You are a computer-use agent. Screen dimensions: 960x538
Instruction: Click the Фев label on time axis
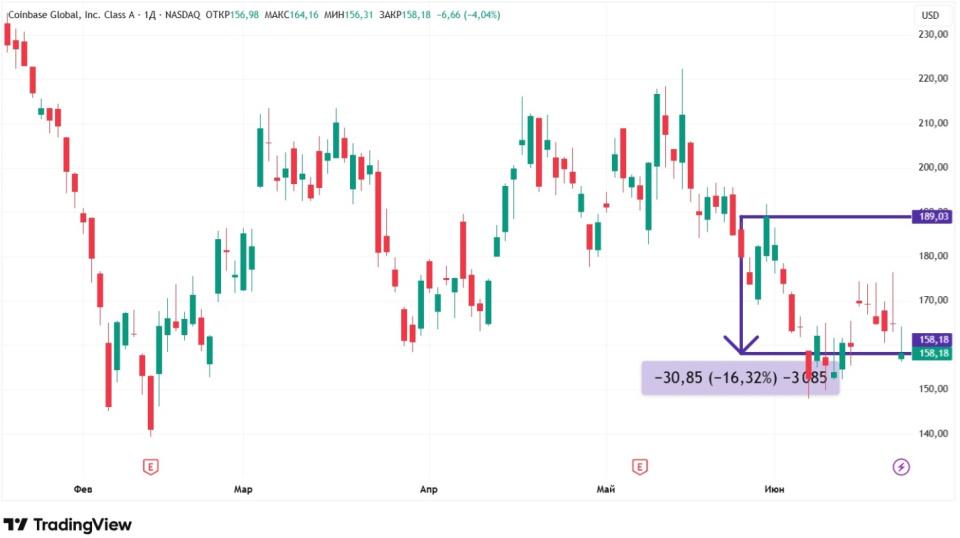[83, 489]
